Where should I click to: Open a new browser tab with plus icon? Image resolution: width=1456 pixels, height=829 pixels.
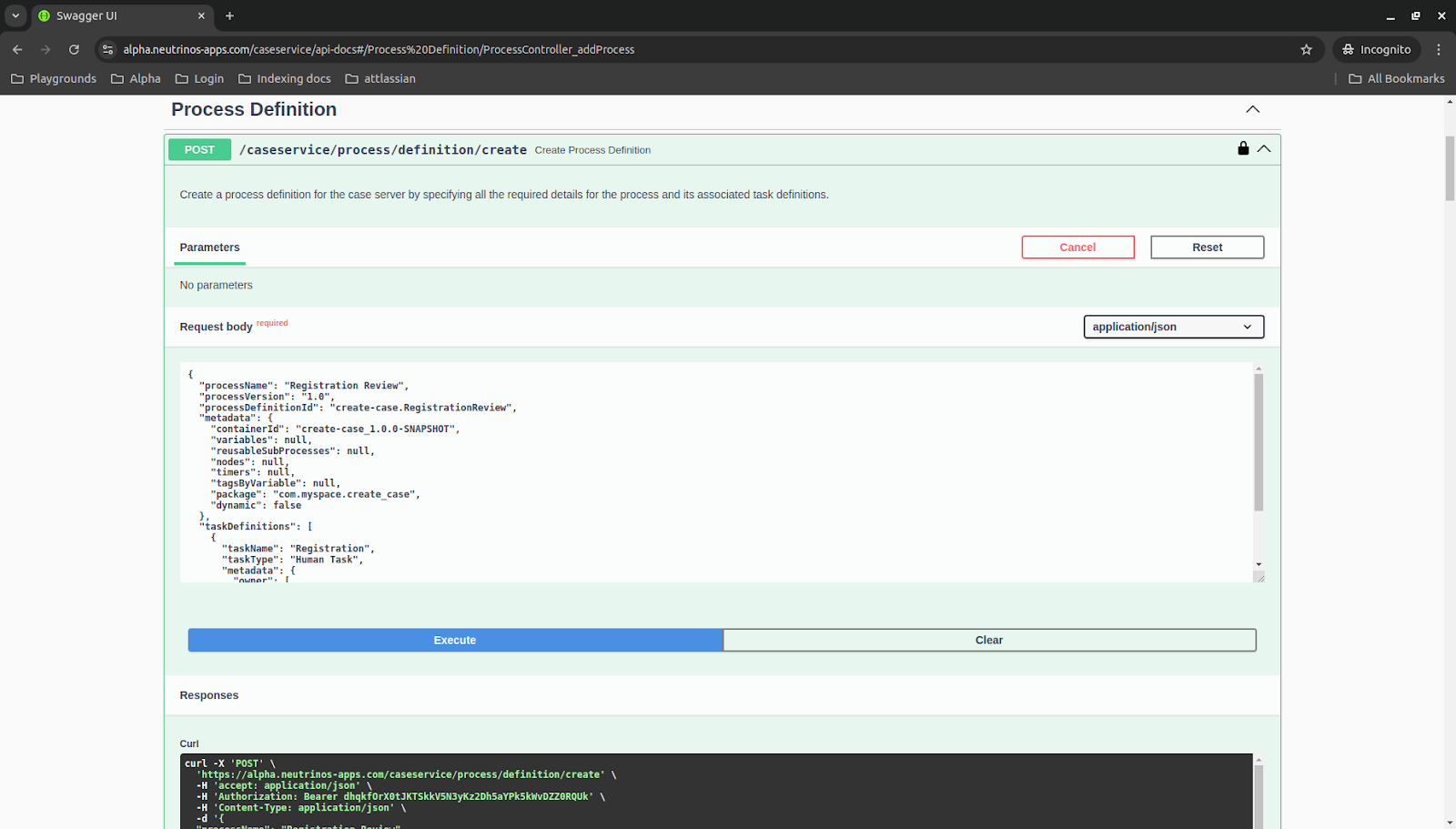click(x=229, y=15)
